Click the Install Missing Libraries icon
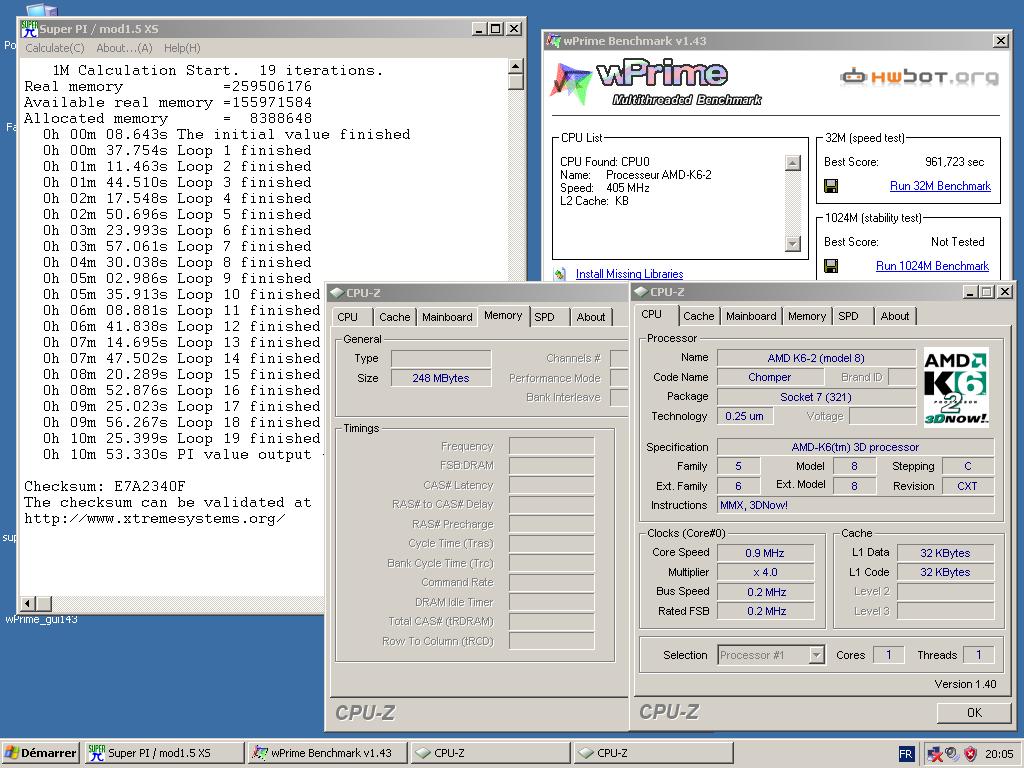Viewport: 1024px width, 768px height. pyautogui.click(x=560, y=274)
